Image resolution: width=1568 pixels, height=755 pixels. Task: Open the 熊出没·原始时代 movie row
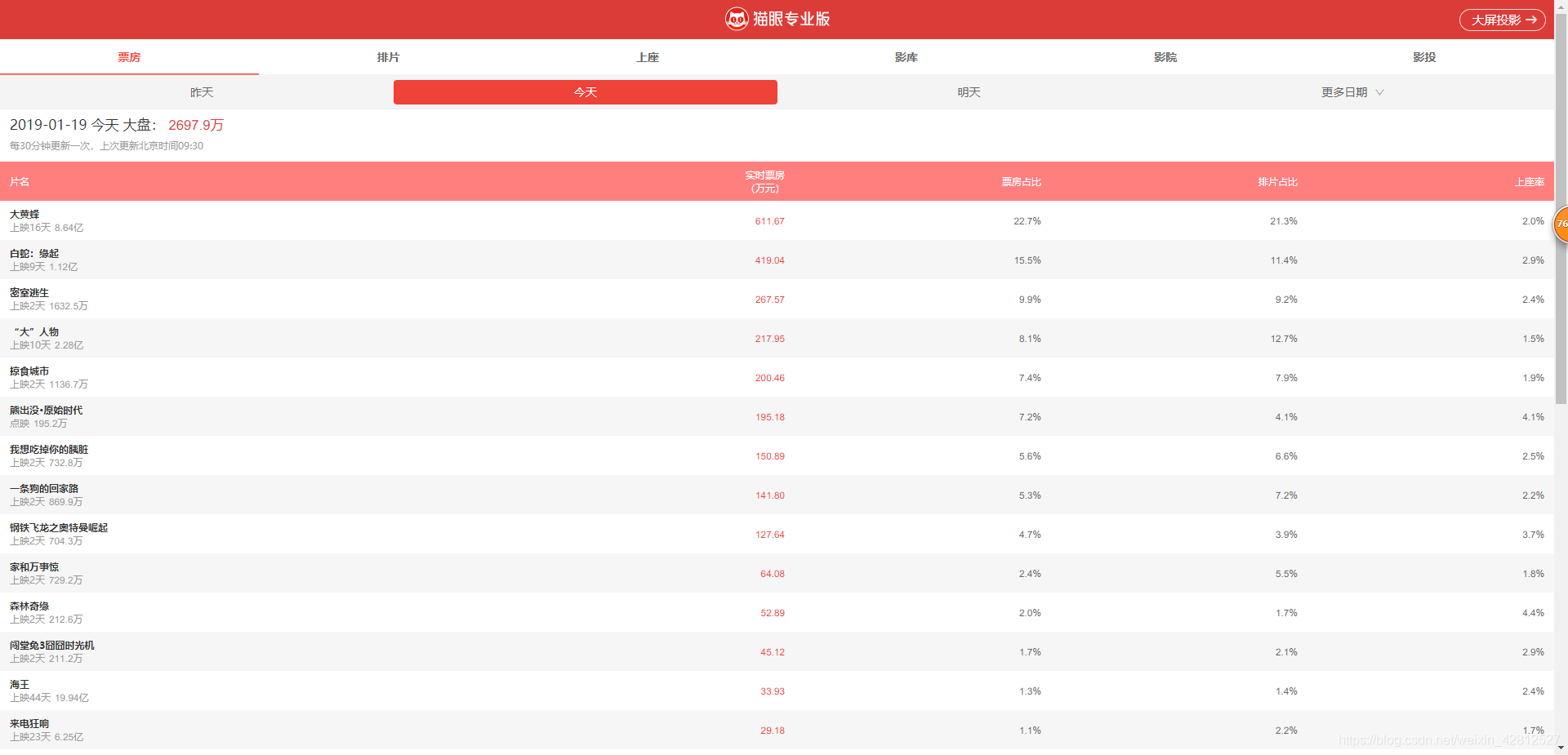coord(777,416)
